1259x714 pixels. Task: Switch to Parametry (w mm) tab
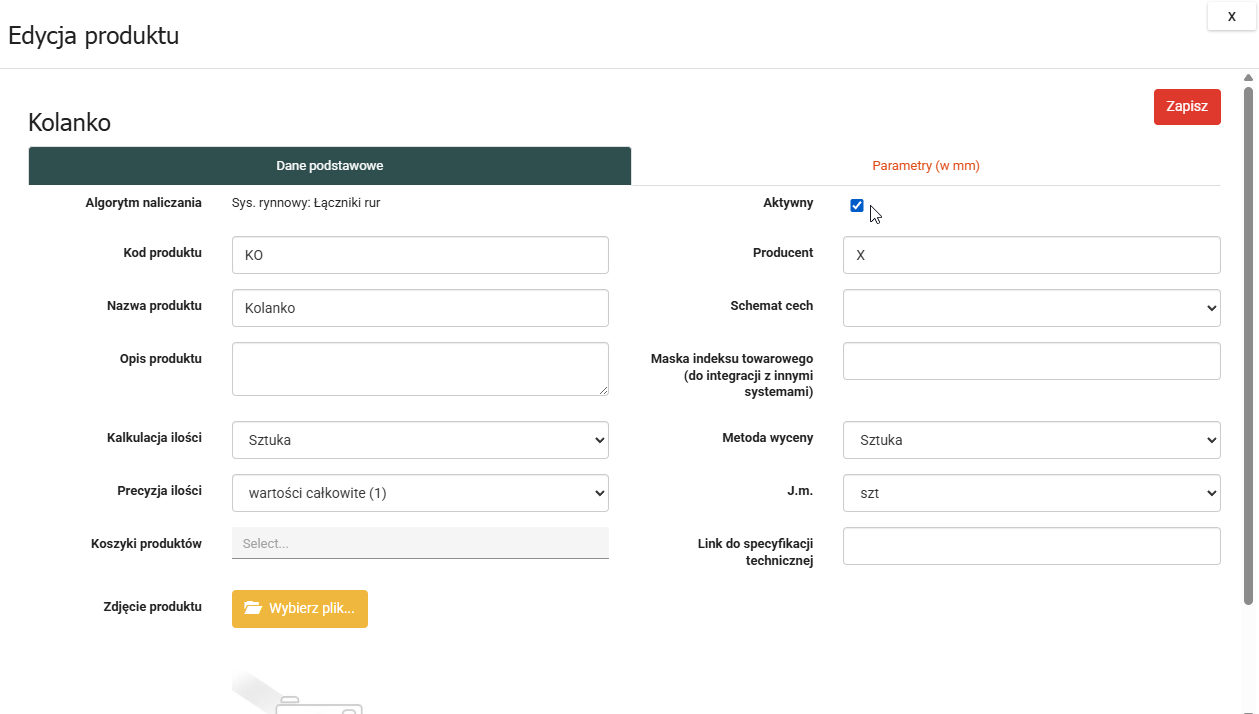[925, 166]
